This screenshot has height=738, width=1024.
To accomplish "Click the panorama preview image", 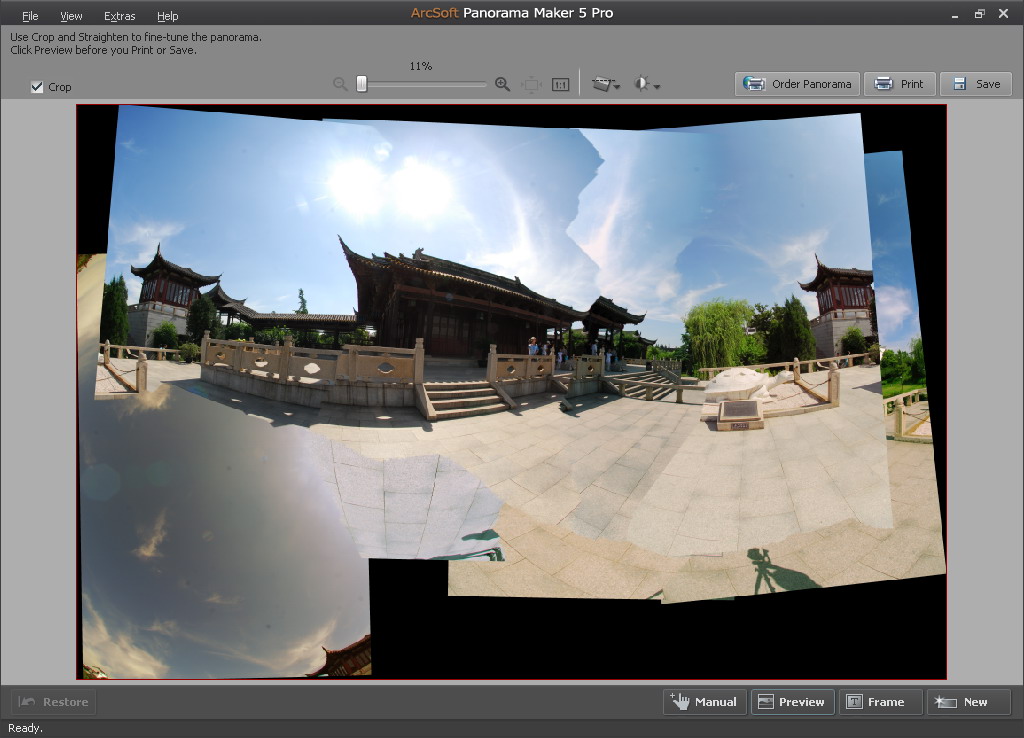I will click(x=511, y=391).
